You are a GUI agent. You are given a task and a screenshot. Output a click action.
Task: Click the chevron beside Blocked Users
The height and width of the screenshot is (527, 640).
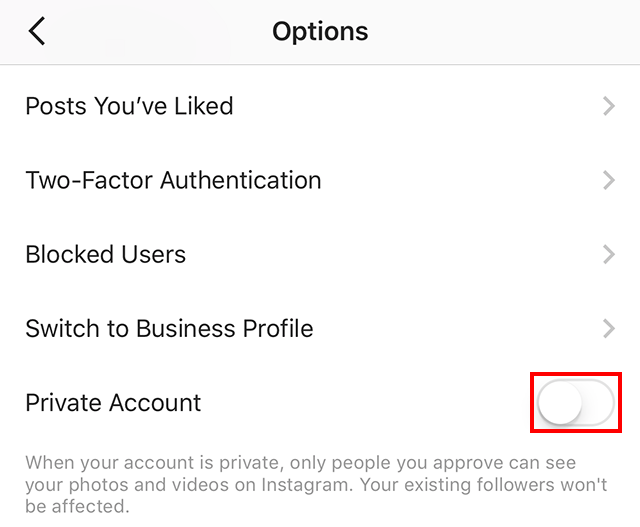point(609,254)
